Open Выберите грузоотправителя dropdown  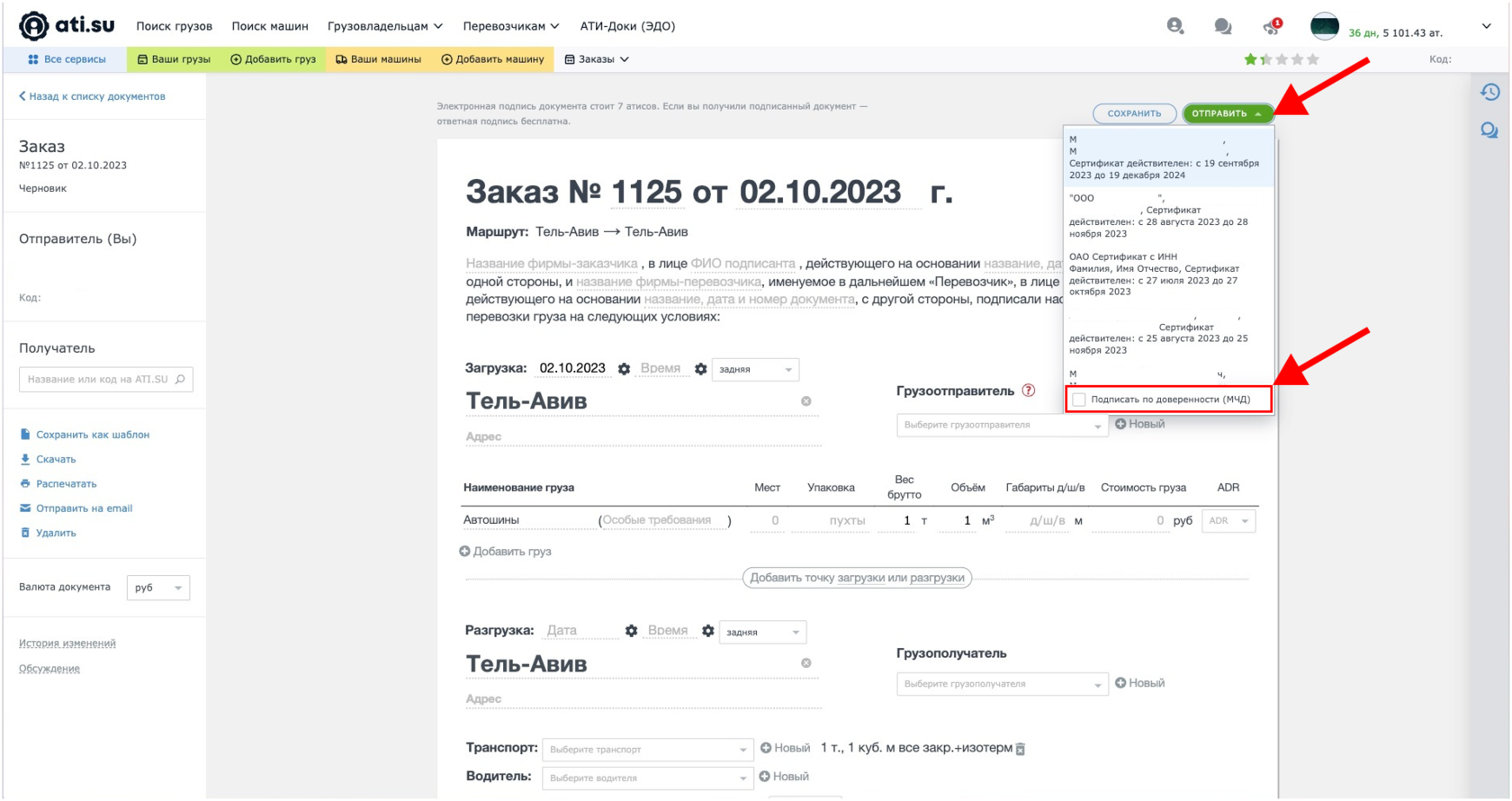tap(1002, 425)
